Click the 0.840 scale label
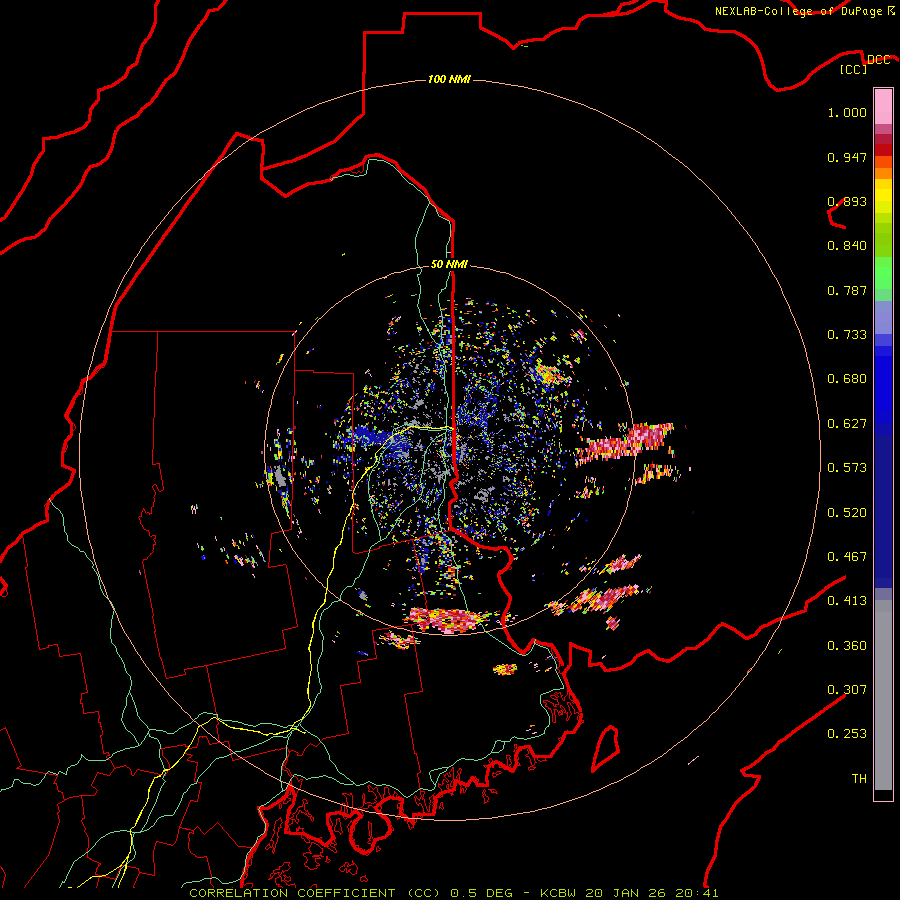The width and height of the screenshot is (900, 900). tap(847, 246)
